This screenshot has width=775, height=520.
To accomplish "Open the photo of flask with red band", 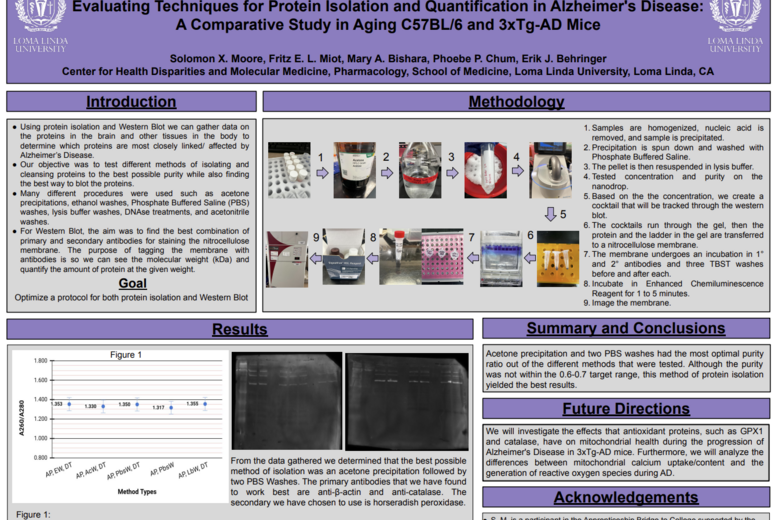I will (420, 171).
